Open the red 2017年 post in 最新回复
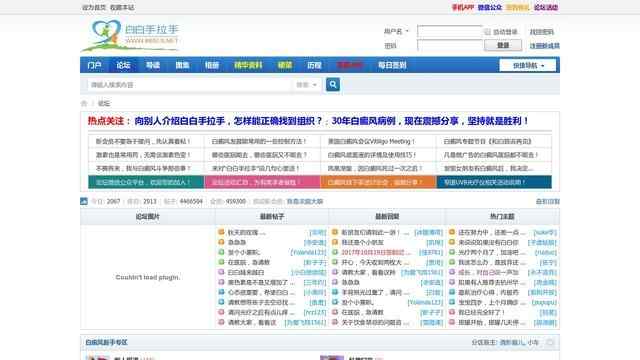The image size is (640, 360). (x=376, y=253)
